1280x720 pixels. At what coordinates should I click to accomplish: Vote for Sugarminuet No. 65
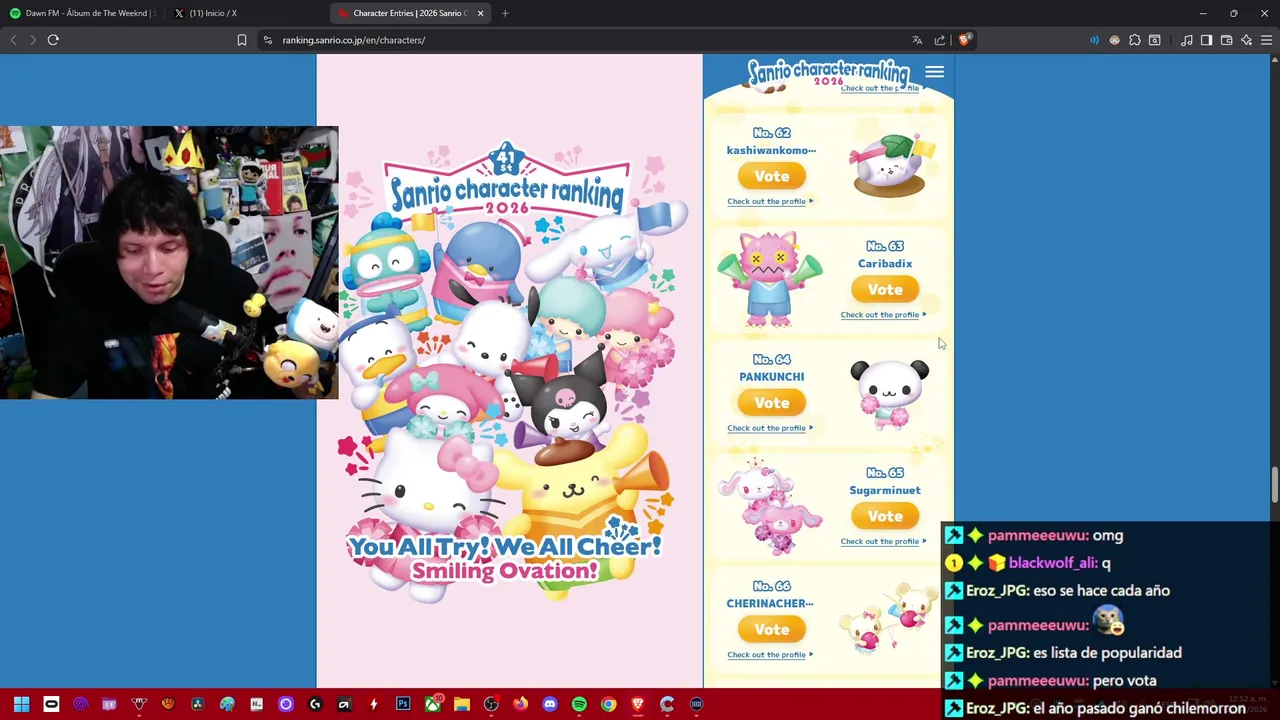885,516
